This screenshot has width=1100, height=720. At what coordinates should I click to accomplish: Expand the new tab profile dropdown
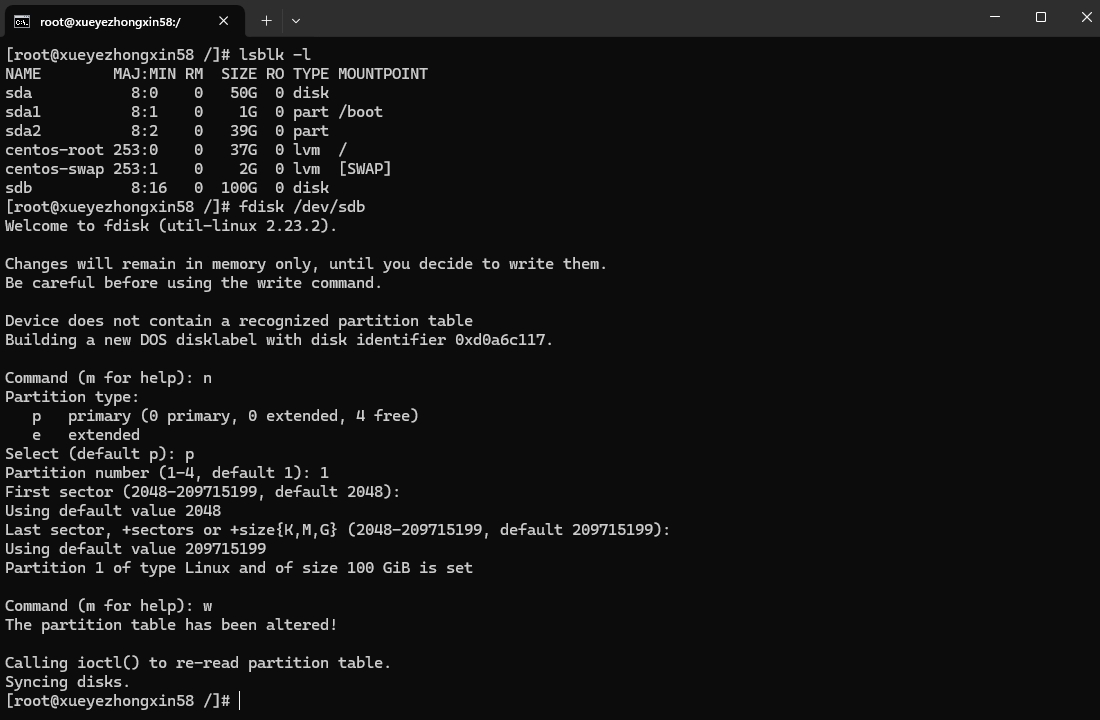(x=295, y=21)
